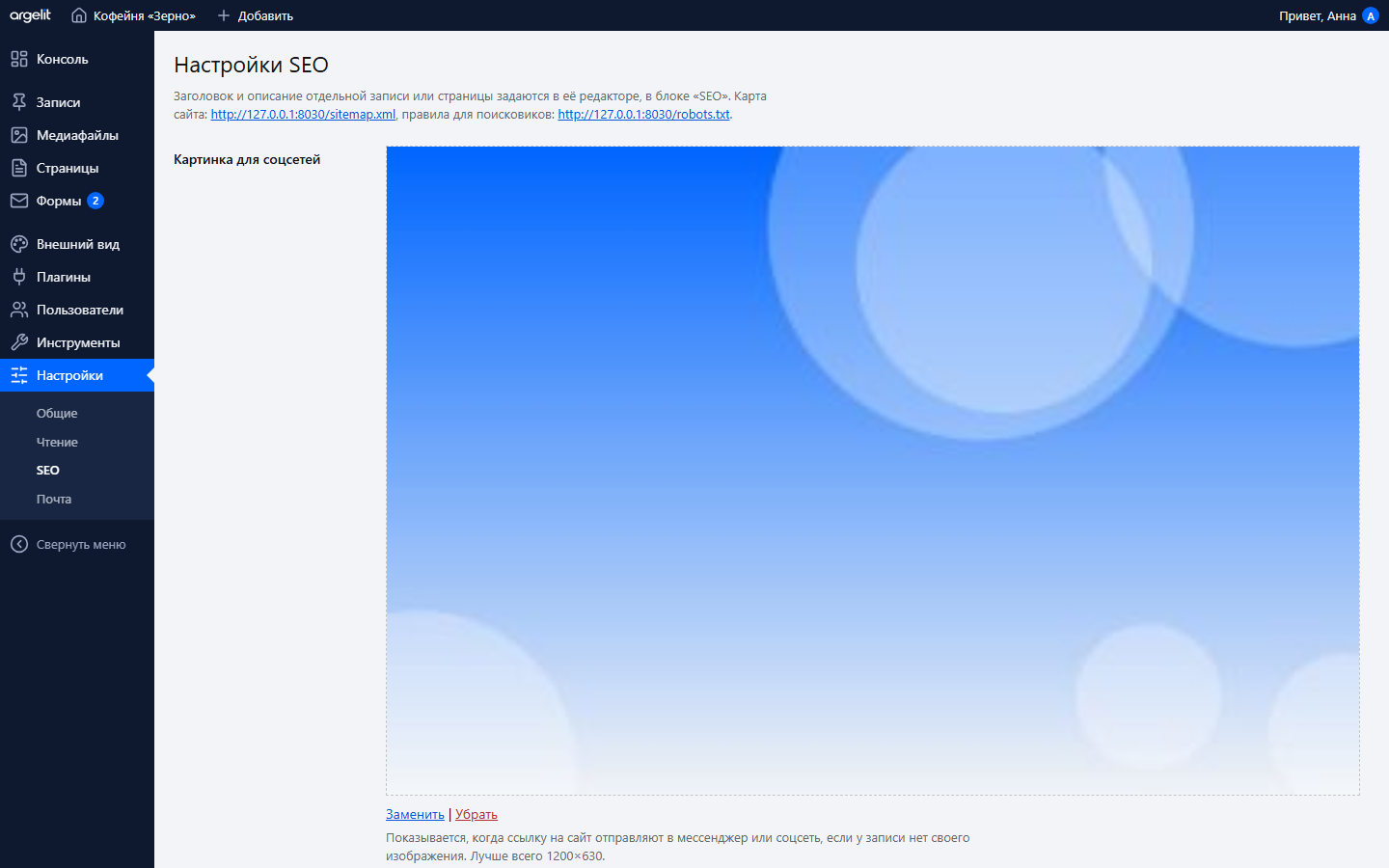The width and height of the screenshot is (1389, 868).
Task: Collapse the sidebar with Свернуть меню
Action: tap(77, 544)
